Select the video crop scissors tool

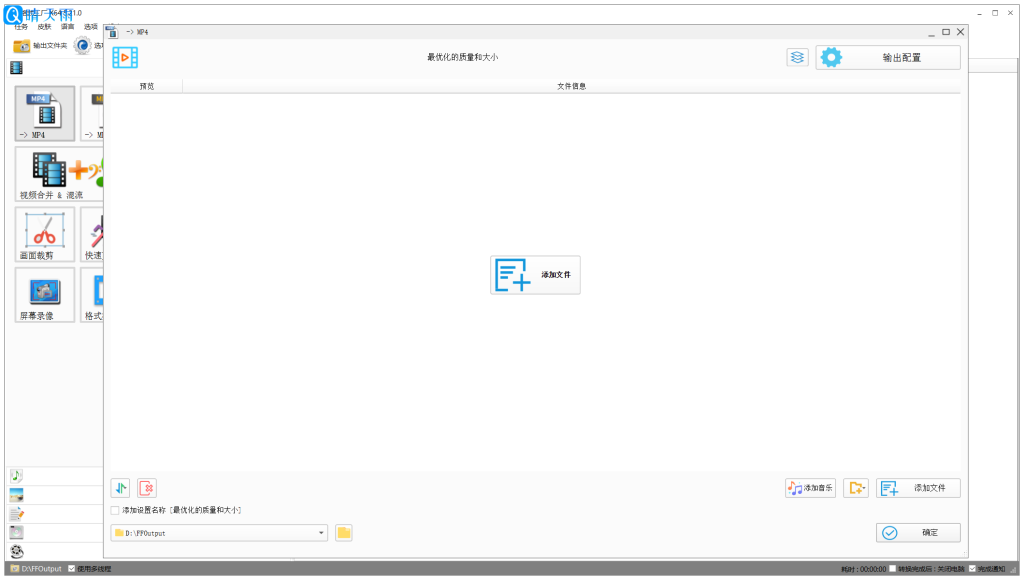click(45, 234)
